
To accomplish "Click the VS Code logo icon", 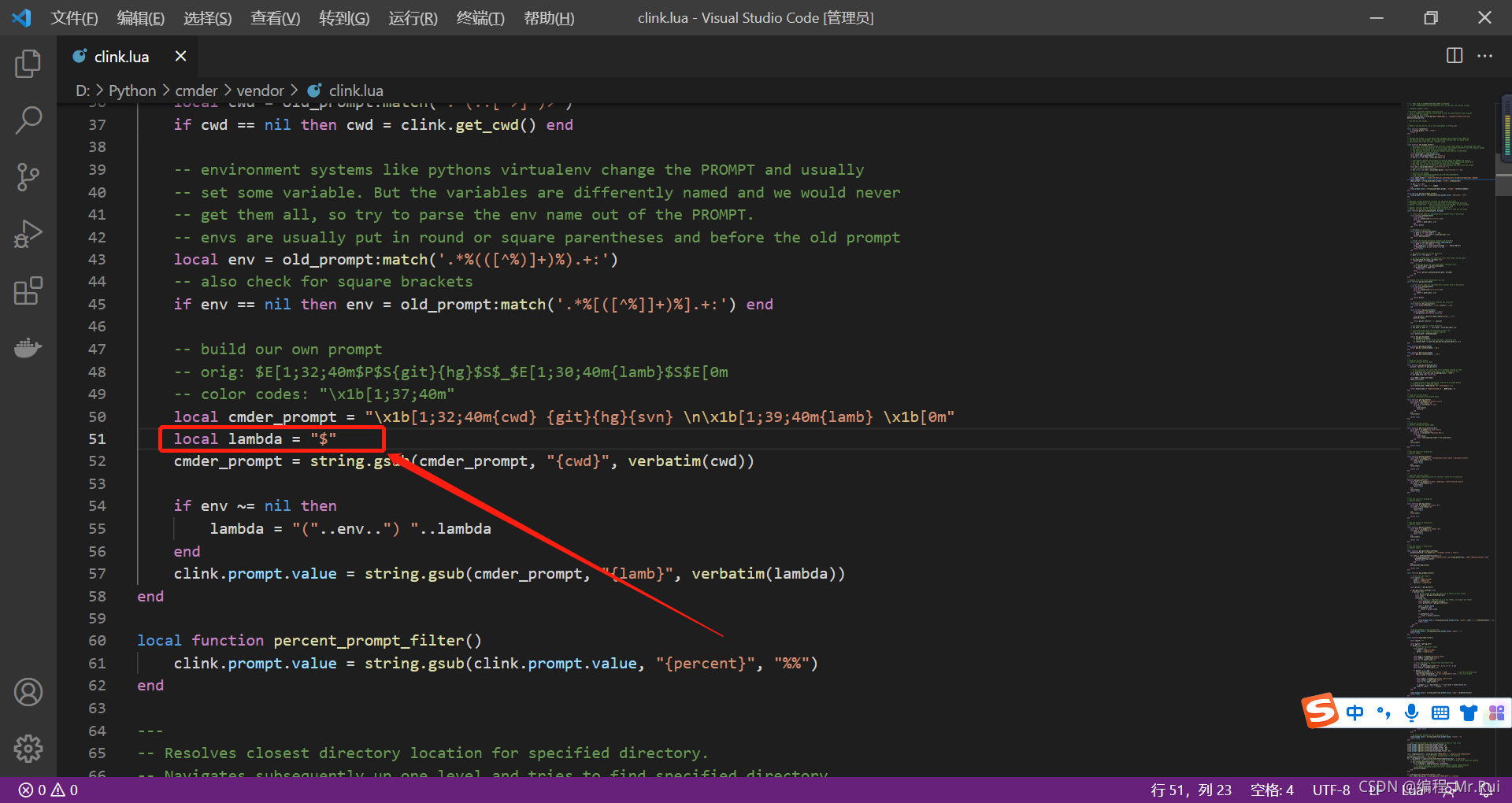I will tap(21, 17).
